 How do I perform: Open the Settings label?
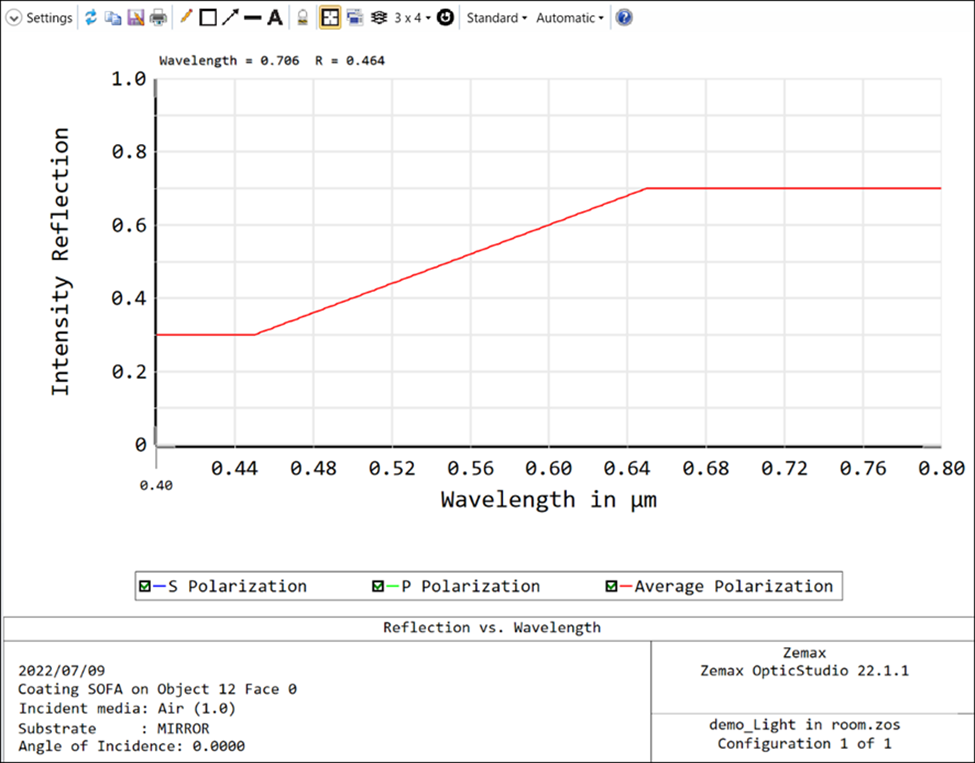[49, 18]
